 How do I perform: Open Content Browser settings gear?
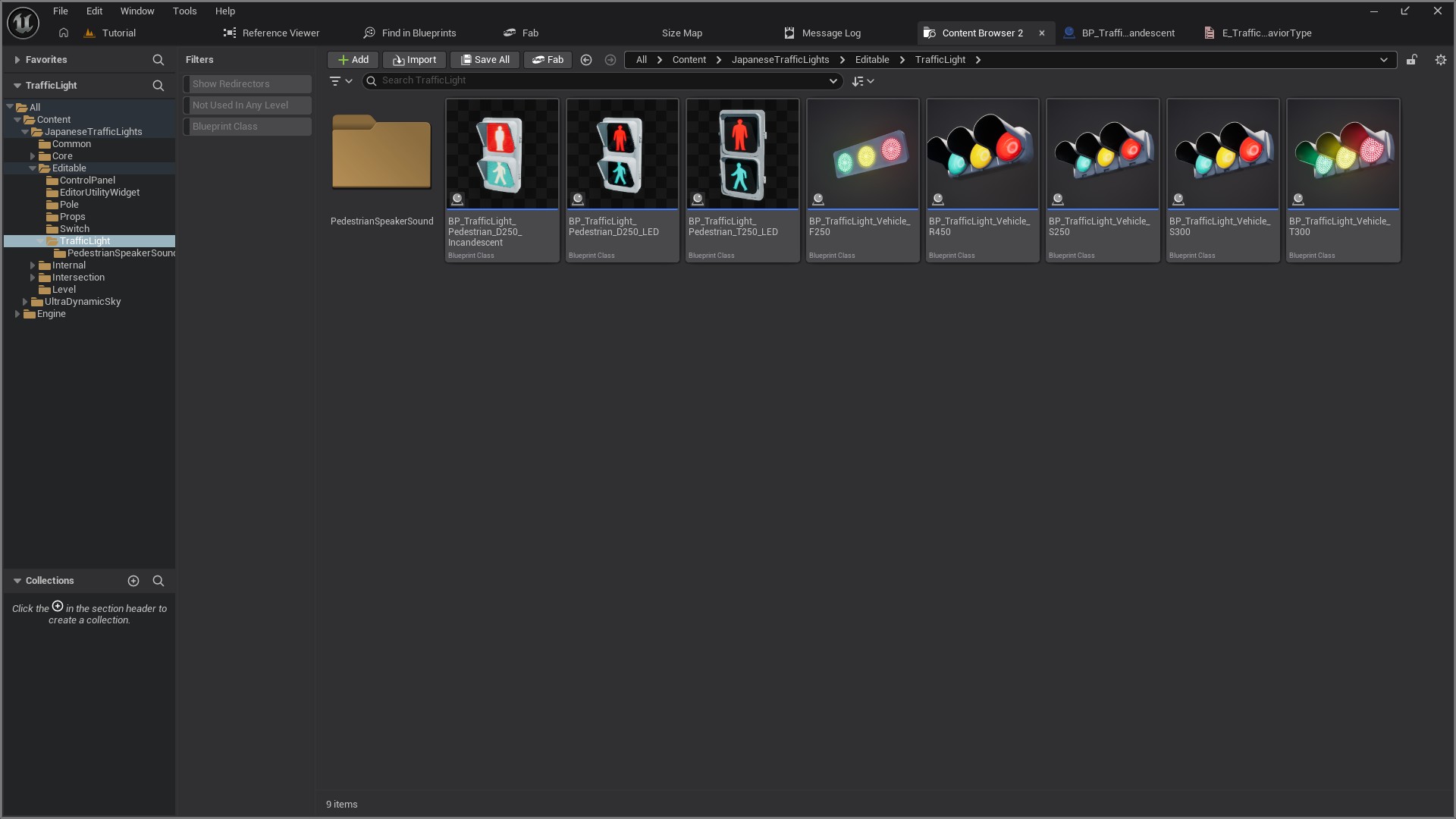[x=1441, y=60]
